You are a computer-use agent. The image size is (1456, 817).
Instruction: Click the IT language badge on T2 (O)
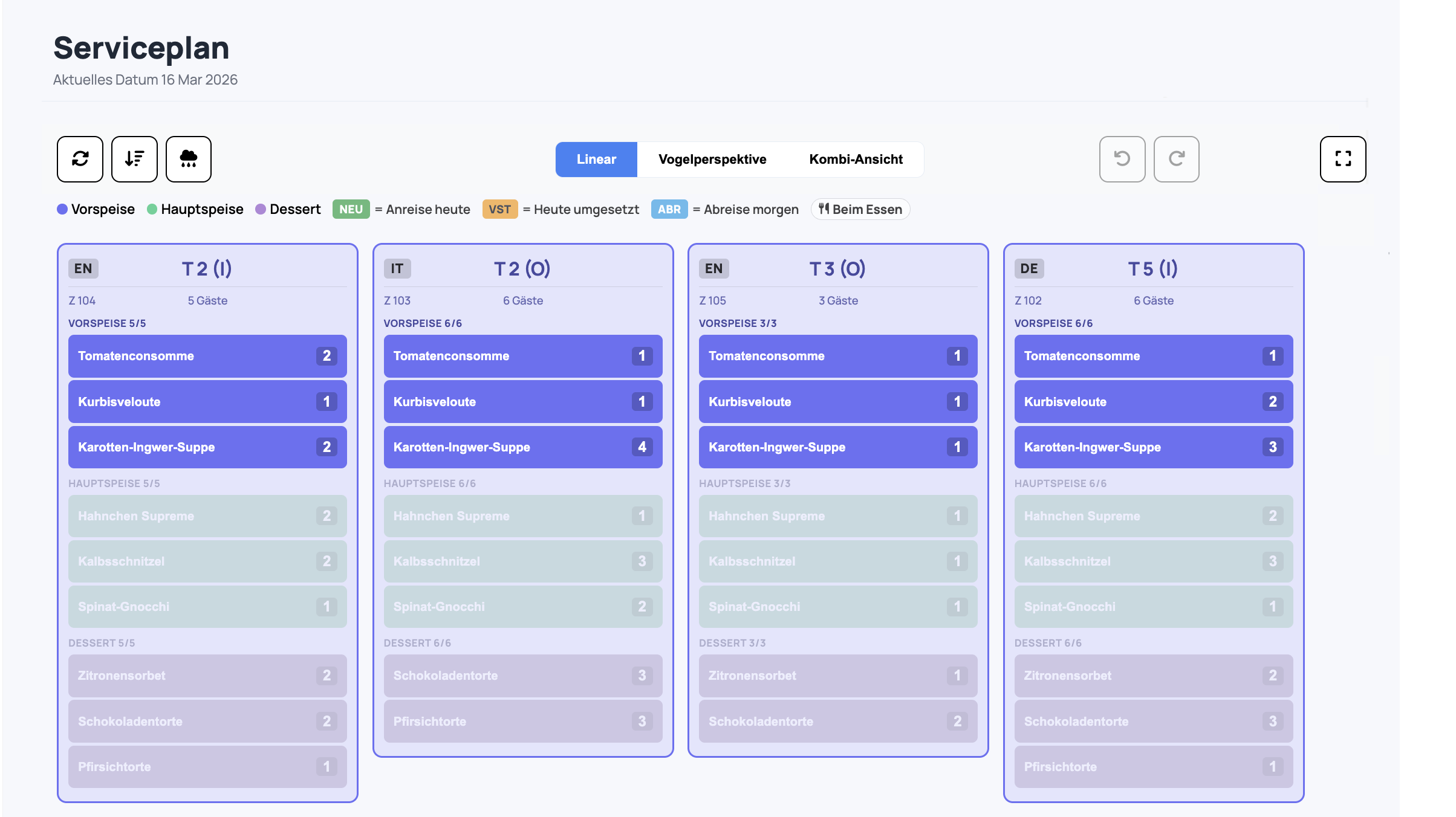pyautogui.click(x=397, y=268)
